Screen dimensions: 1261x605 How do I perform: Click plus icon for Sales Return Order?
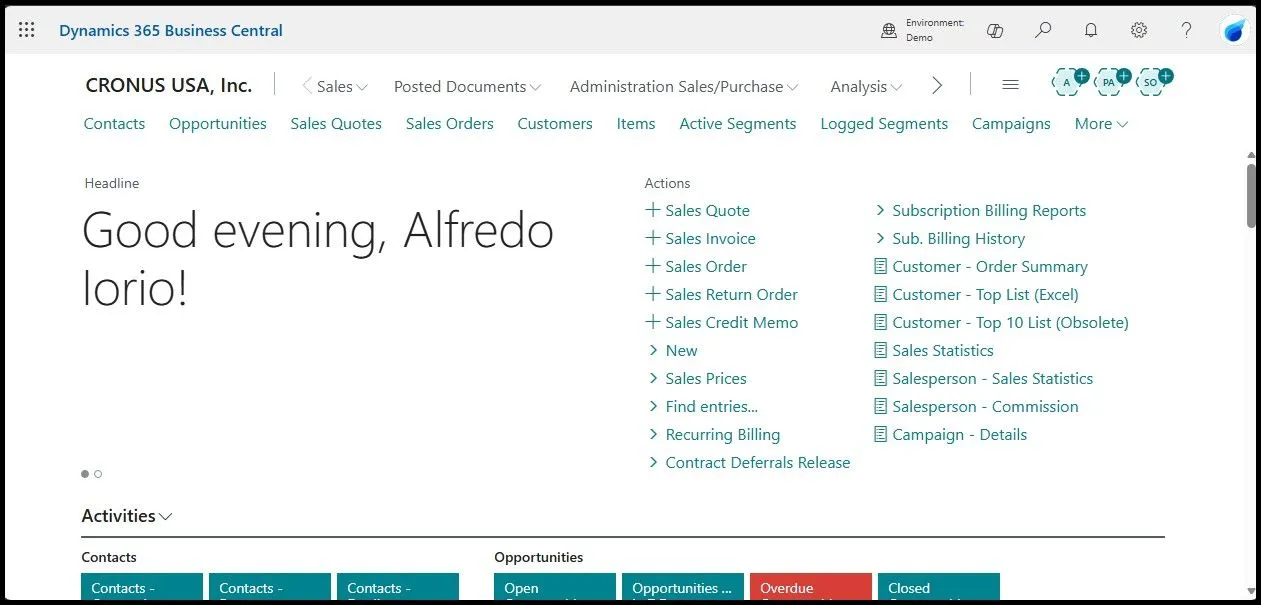click(x=653, y=294)
